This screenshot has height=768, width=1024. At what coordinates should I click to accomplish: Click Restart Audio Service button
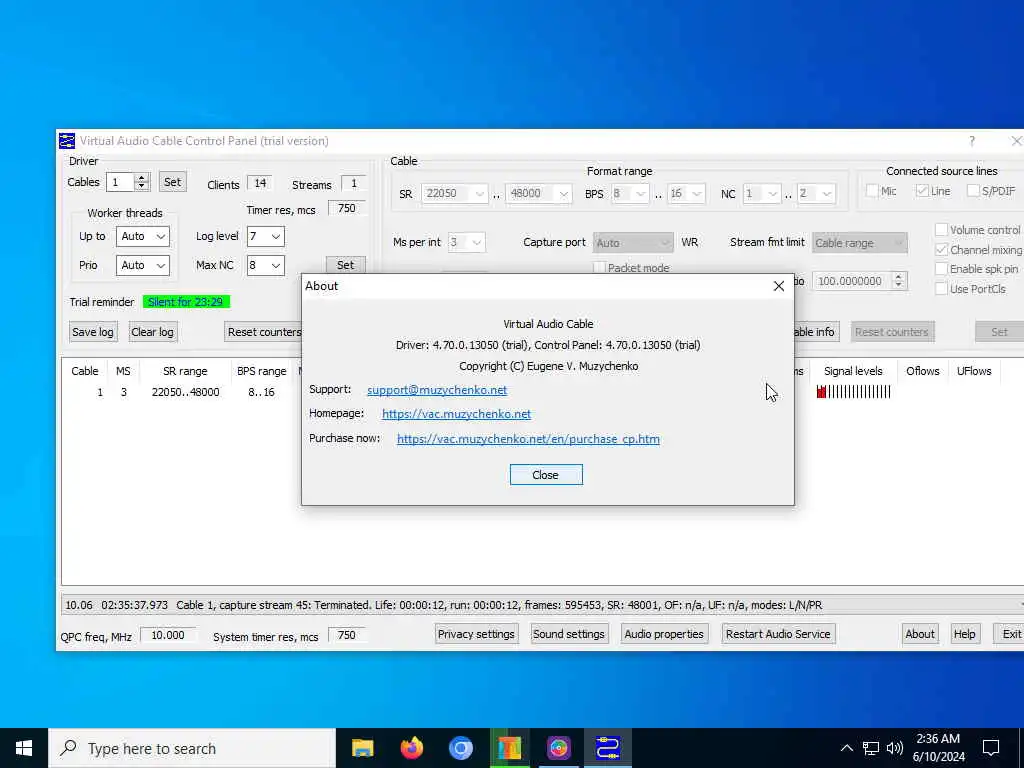(x=778, y=634)
